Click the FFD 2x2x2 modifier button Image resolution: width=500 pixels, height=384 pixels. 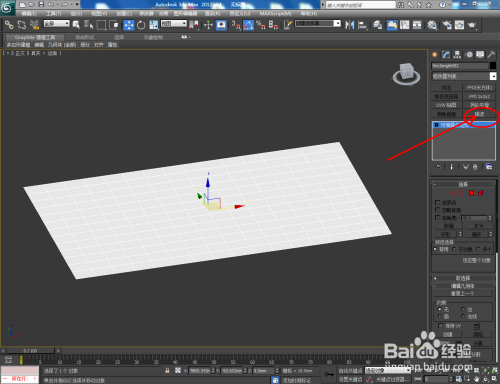[479, 96]
